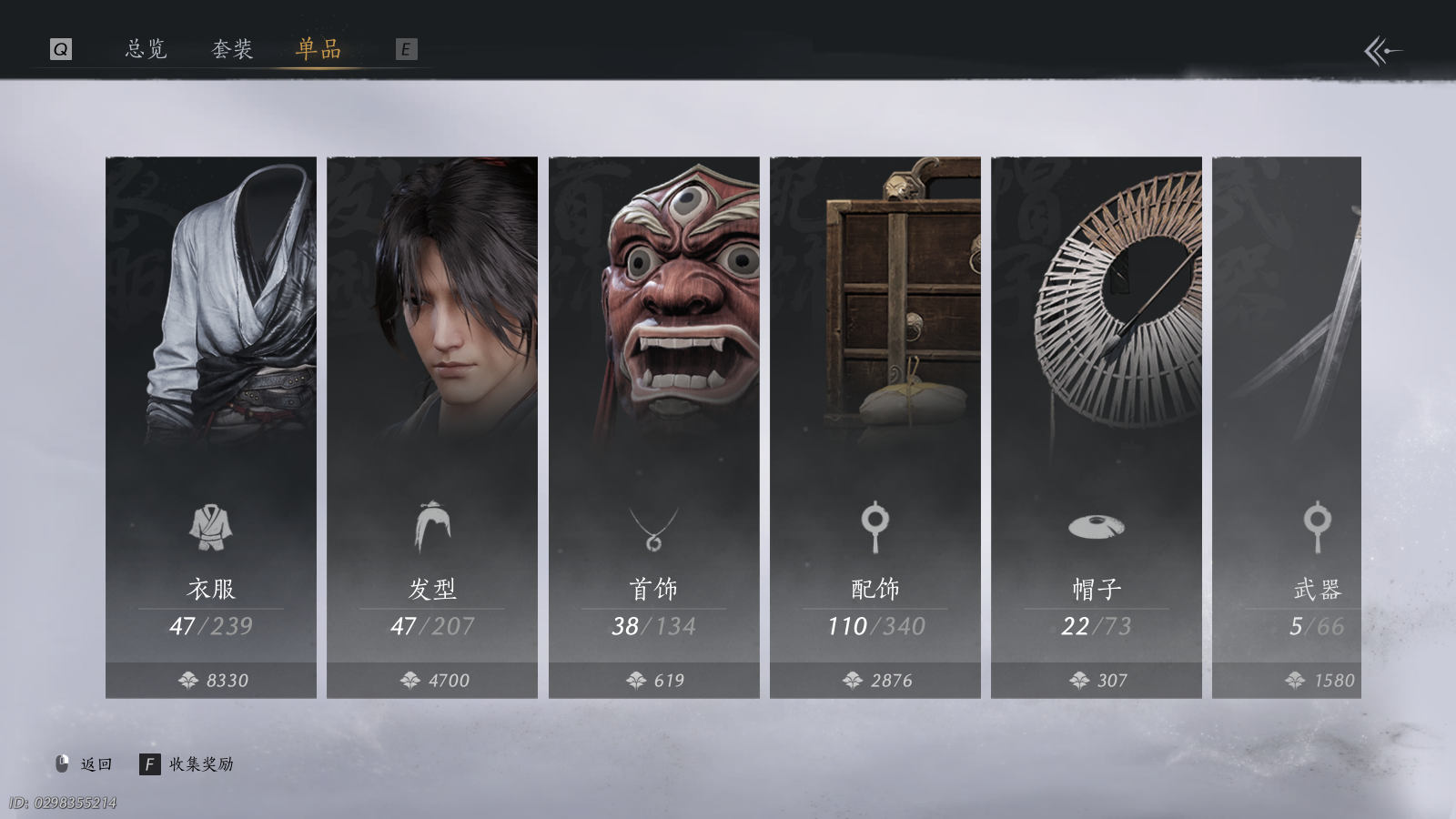Viewport: 1456px width, 819px height.
Task: Switch to the 套装 tab
Action: [x=232, y=49]
